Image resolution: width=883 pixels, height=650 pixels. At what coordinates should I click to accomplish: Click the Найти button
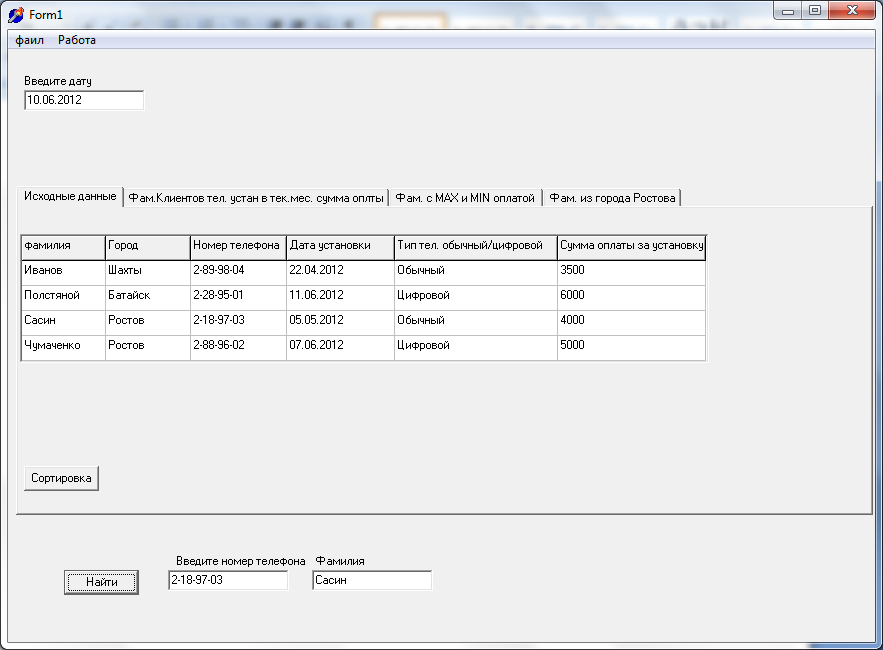101,582
